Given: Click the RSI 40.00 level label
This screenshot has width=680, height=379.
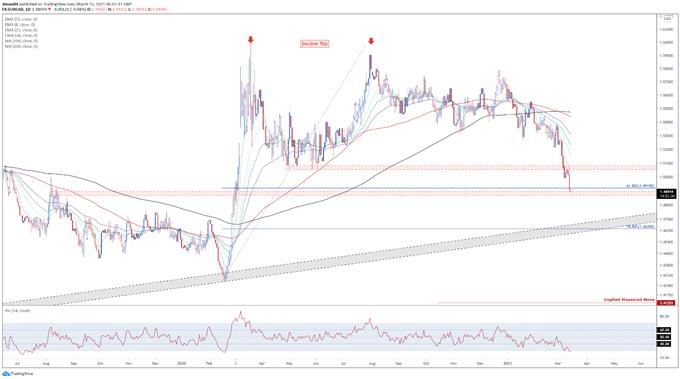Looking at the screenshot, I should click(664, 344).
